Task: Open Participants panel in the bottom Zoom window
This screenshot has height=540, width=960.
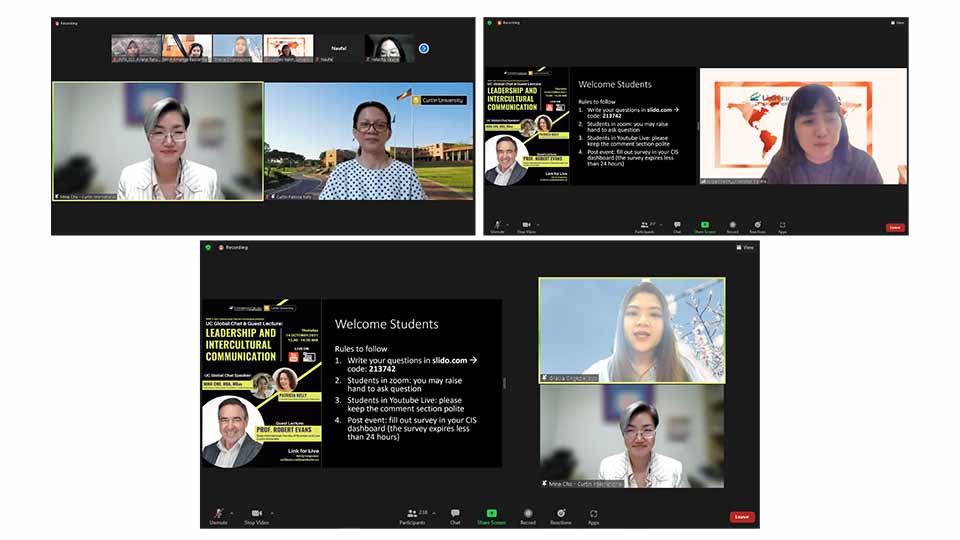Action: click(x=413, y=517)
